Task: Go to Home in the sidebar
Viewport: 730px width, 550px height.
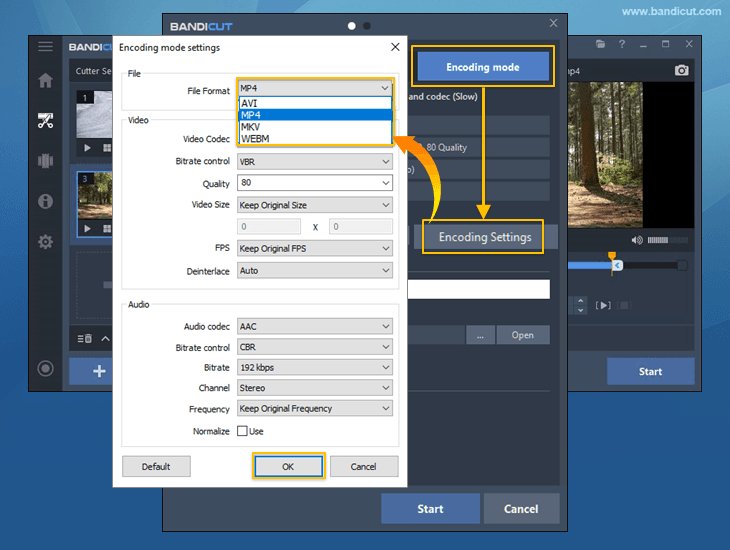Action: coord(45,81)
